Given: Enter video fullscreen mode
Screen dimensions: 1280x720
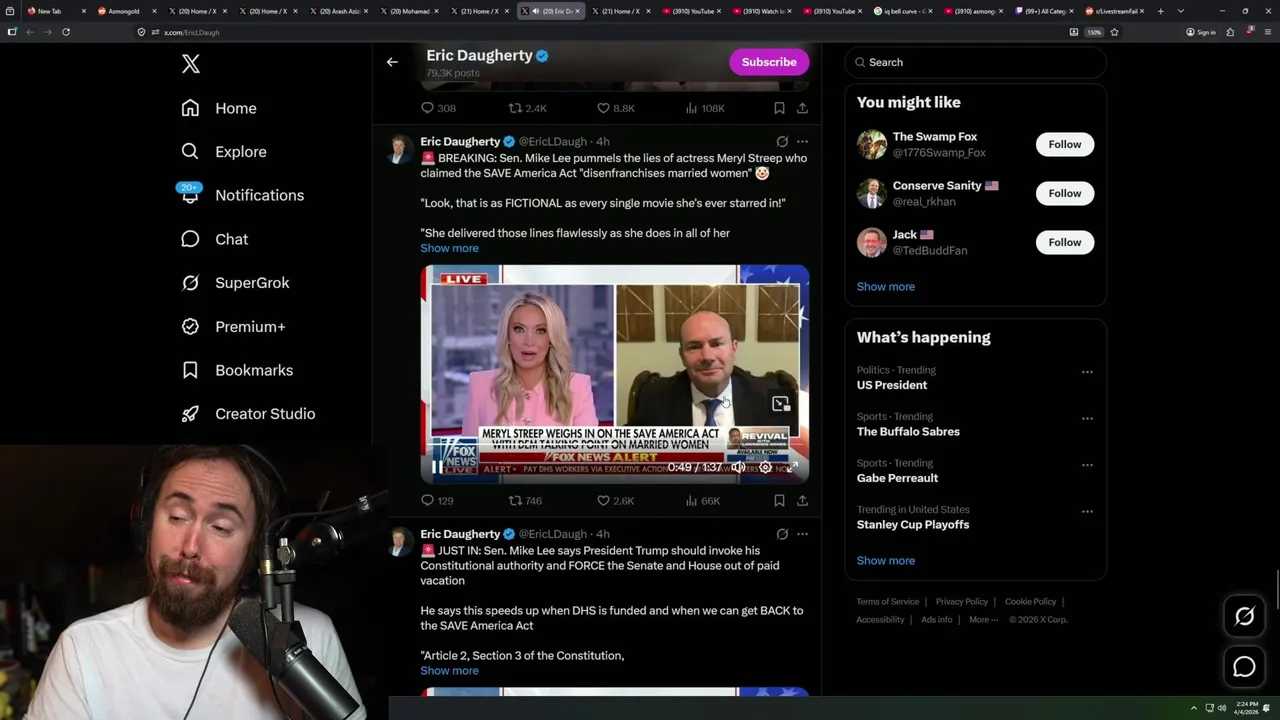Looking at the screenshot, I should click(x=792, y=467).
